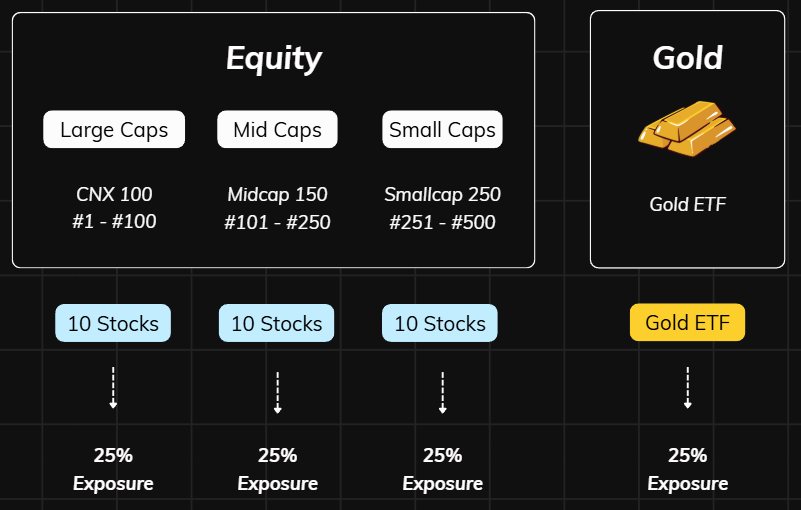Click the CNX 100 index text
Viewport: 801px width, 510px height.
coord(114,194)
